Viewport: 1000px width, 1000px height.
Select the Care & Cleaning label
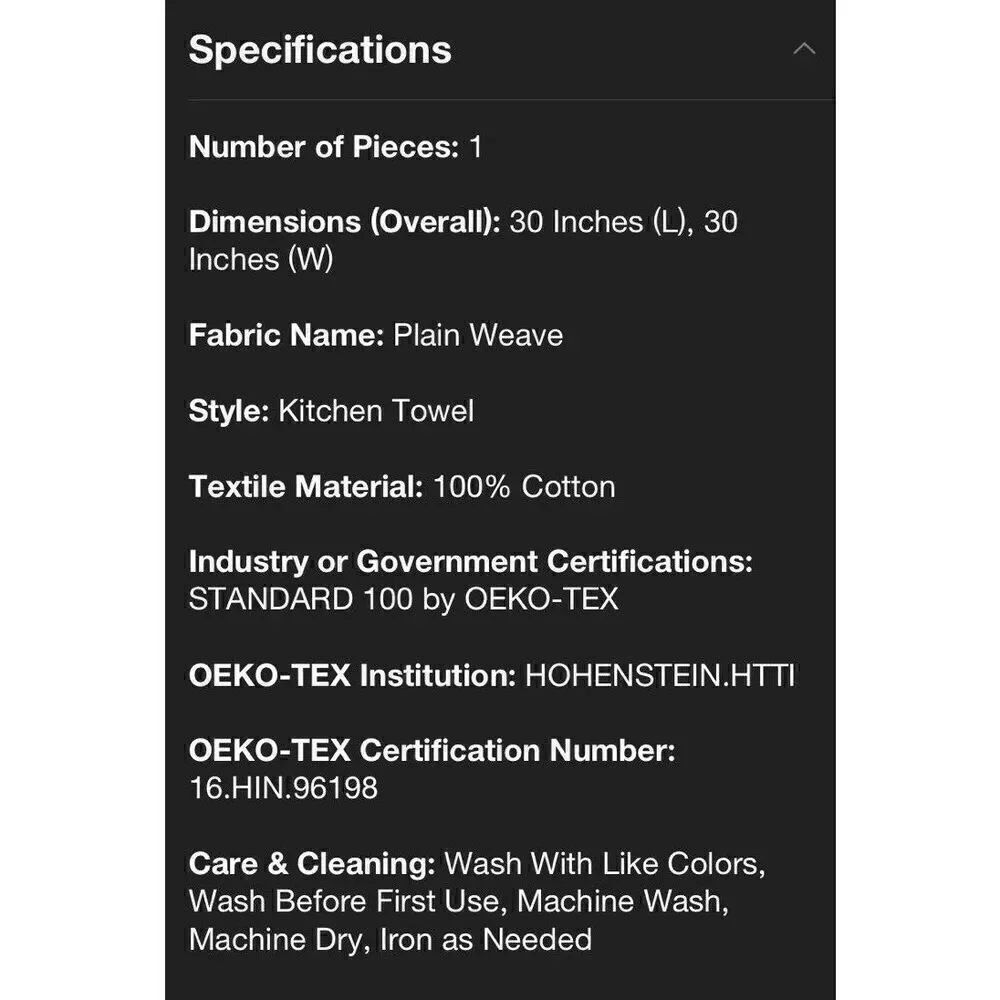[312, 864]
